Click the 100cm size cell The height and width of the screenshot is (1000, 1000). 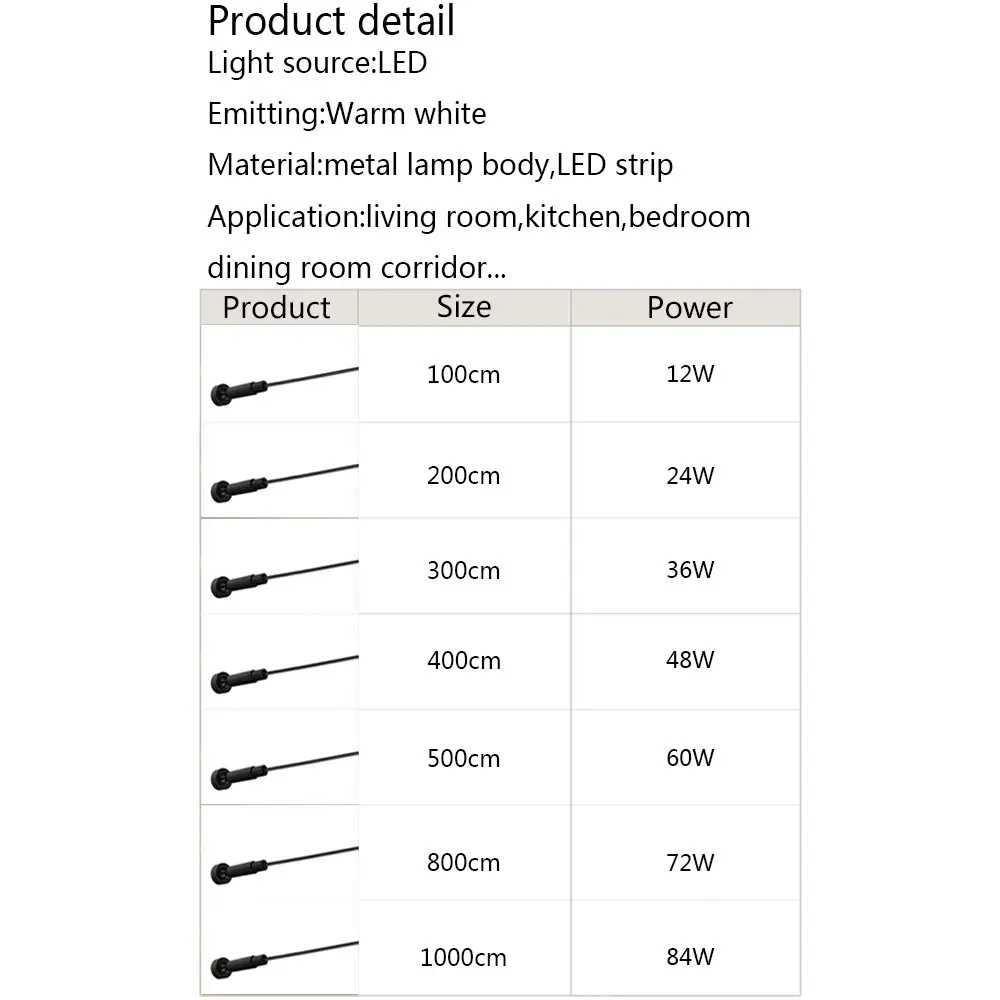pyautogui.click(x=463, y=375)
